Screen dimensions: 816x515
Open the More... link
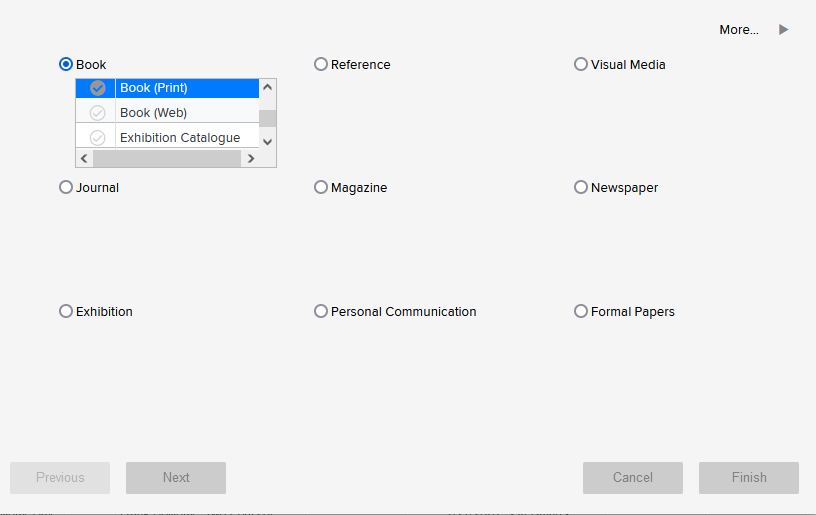pyautogui.click(x=739, y=30)
